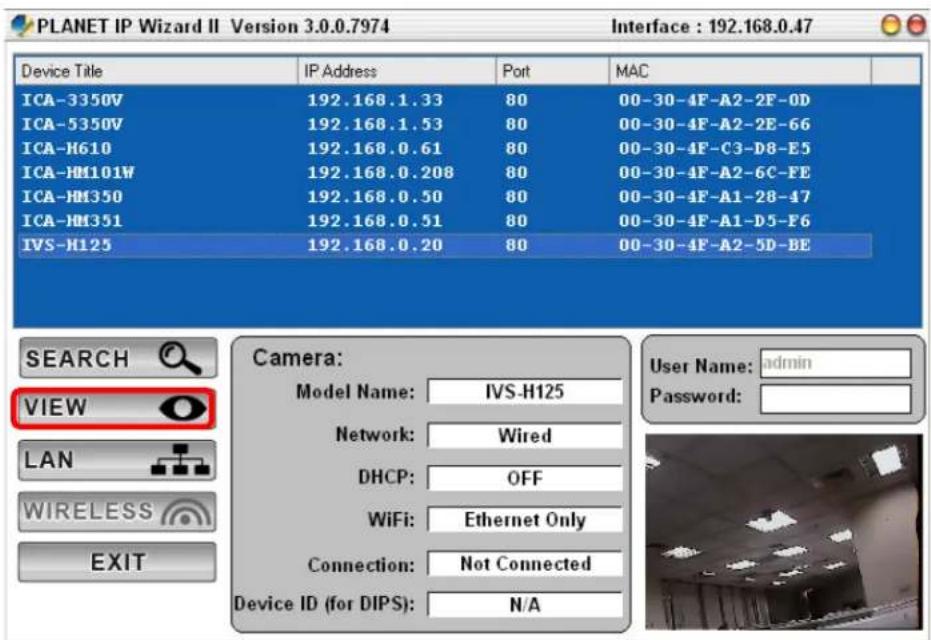Sort by IP Address column header
Image resolution: width=931 pixels, height=640 pixels.
pyautogui.click(x=397, y=71)
